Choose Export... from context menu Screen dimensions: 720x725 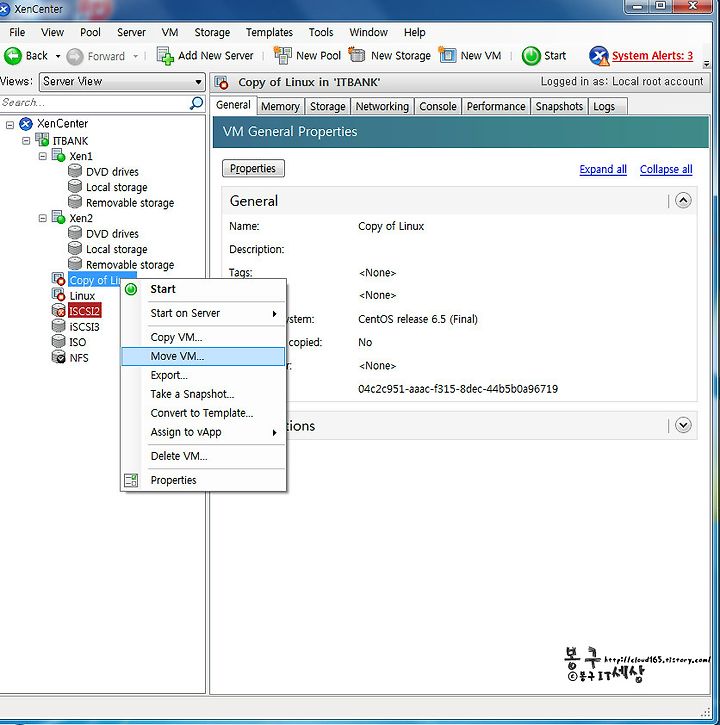[x=203, y=375]
